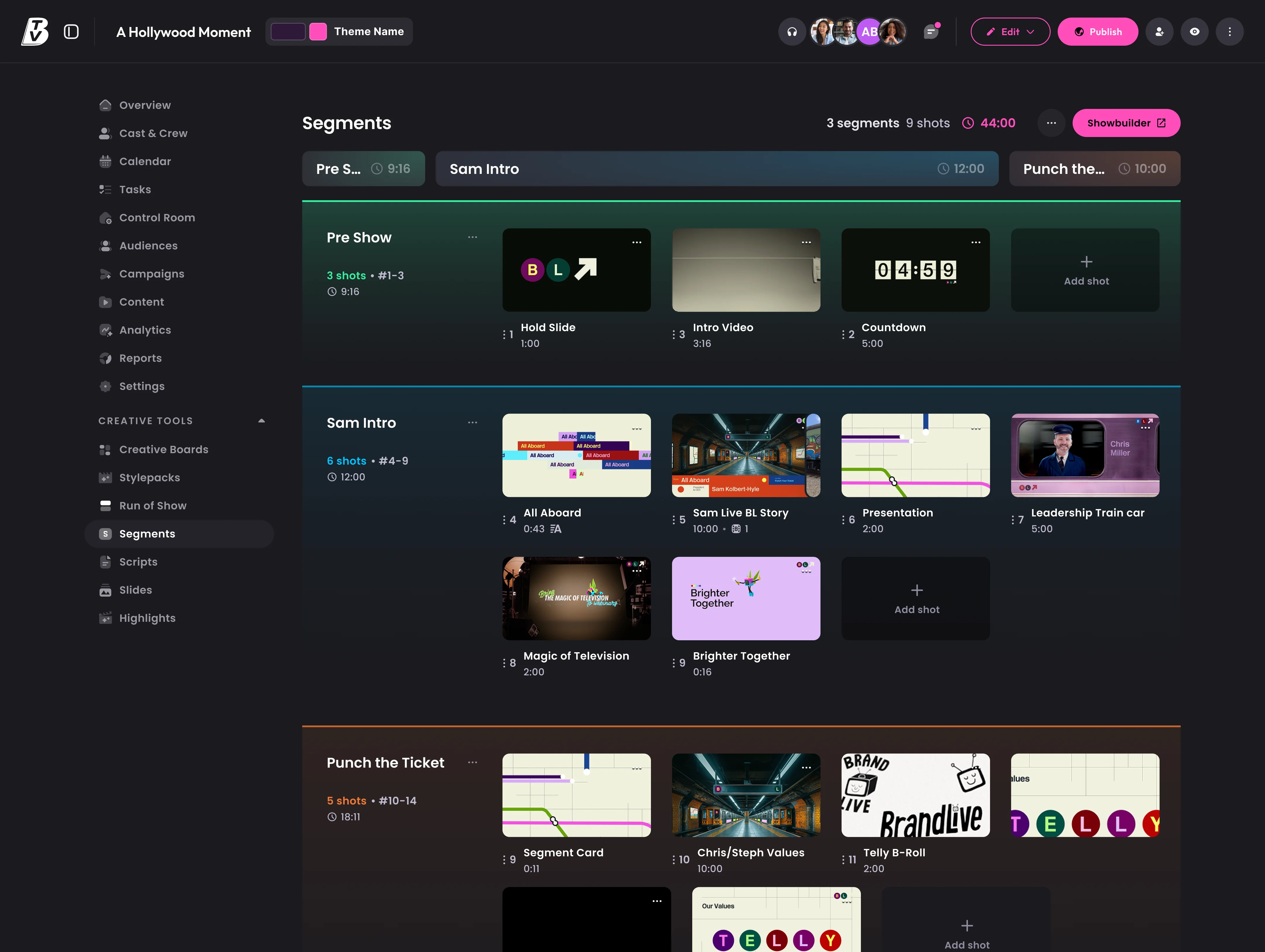The image size is (1265, 952).
Task: Click the Publish button
Action: click(x=1098, y=32)
